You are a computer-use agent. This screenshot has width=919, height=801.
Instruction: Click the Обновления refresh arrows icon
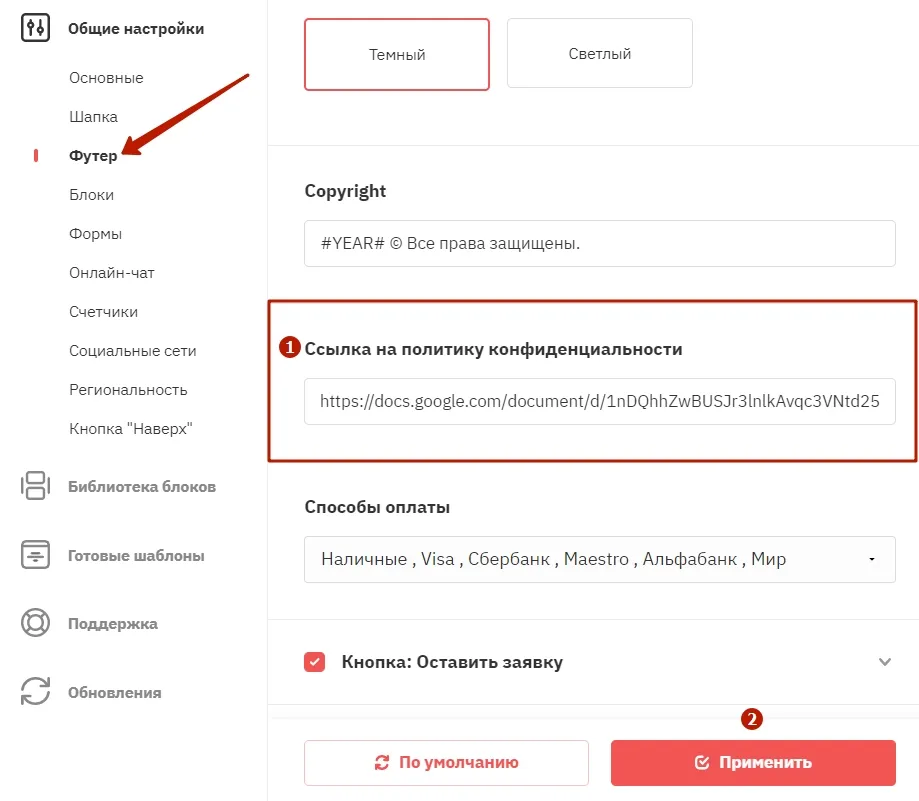(35, 691)
